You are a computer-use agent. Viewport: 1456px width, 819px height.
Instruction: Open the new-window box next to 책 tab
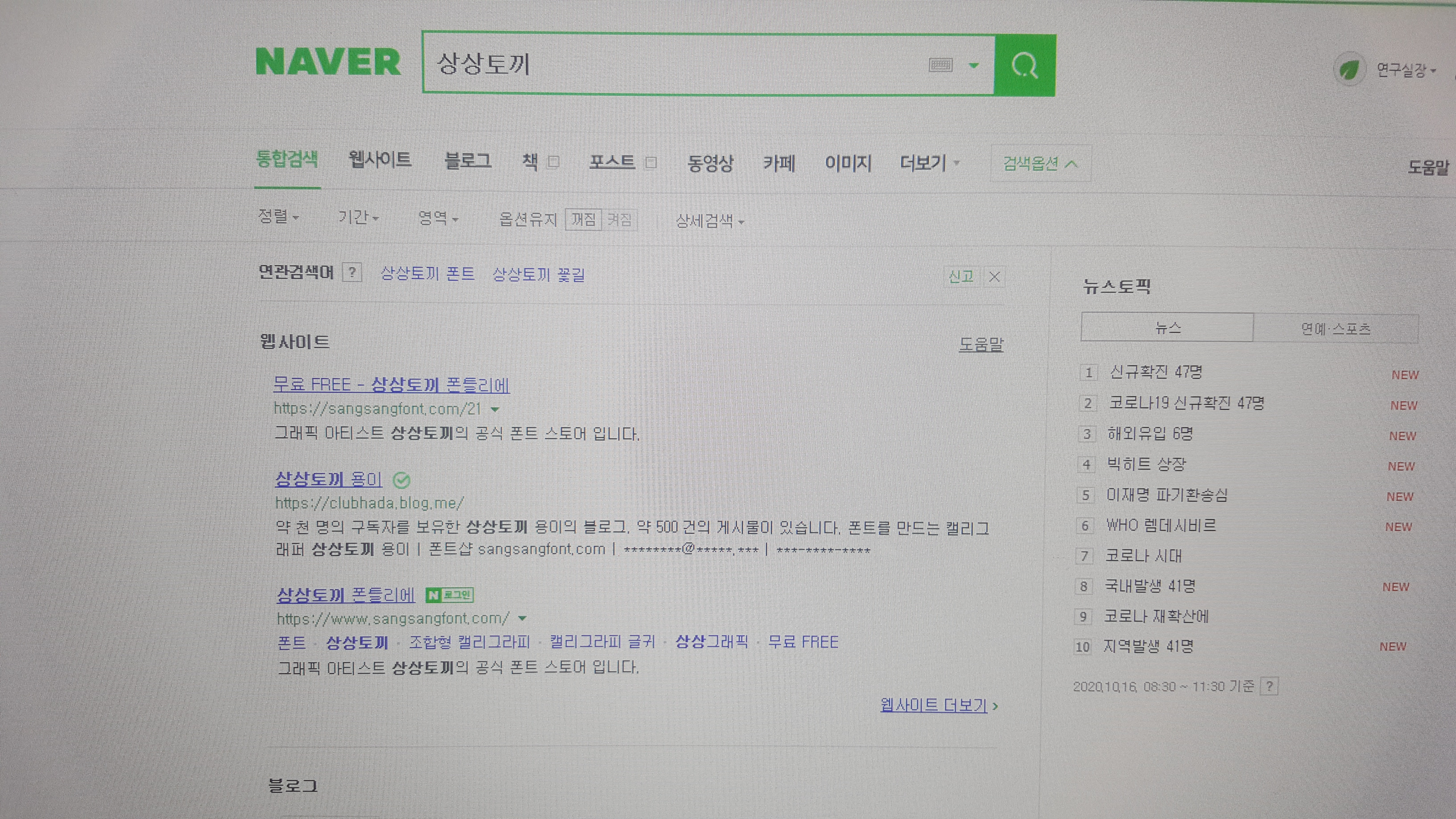pyautogui.click(x=554, y=162)
